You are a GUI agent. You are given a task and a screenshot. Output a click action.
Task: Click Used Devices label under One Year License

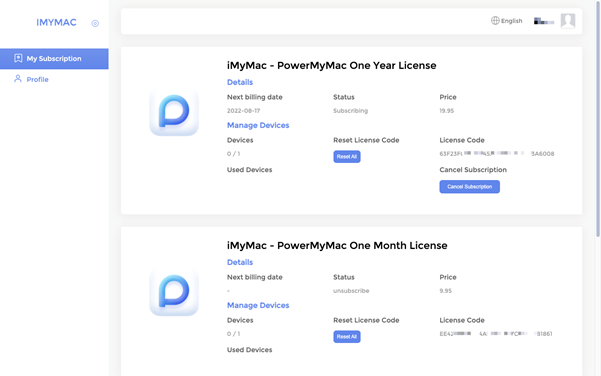(x=250, y=170)
